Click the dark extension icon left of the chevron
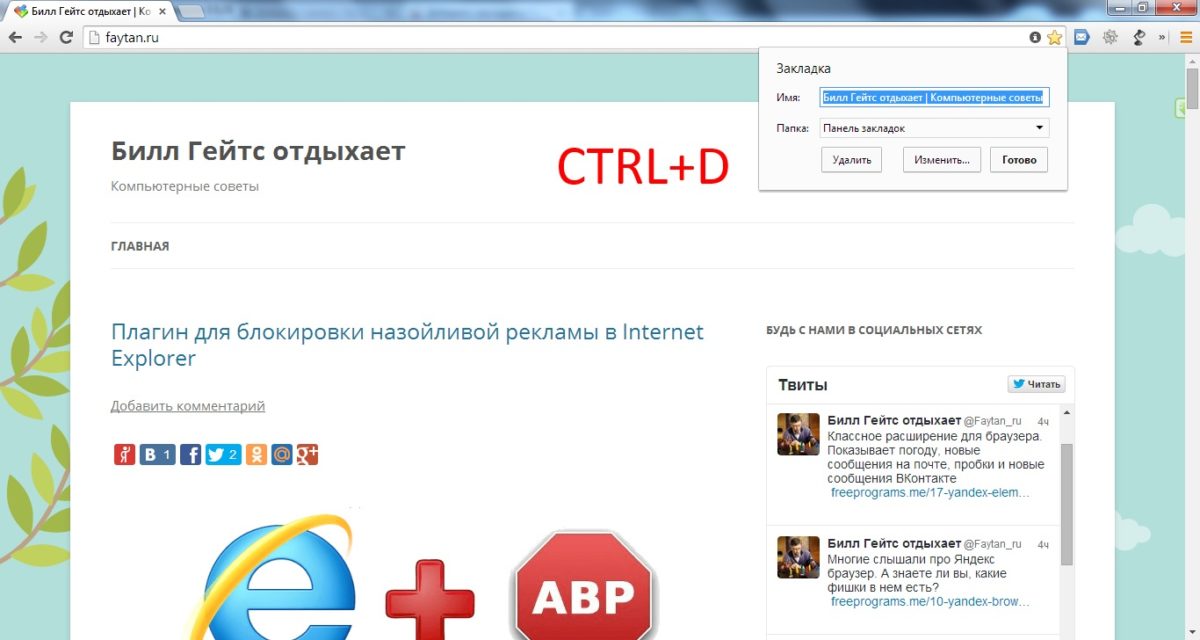 point(1138,37)
